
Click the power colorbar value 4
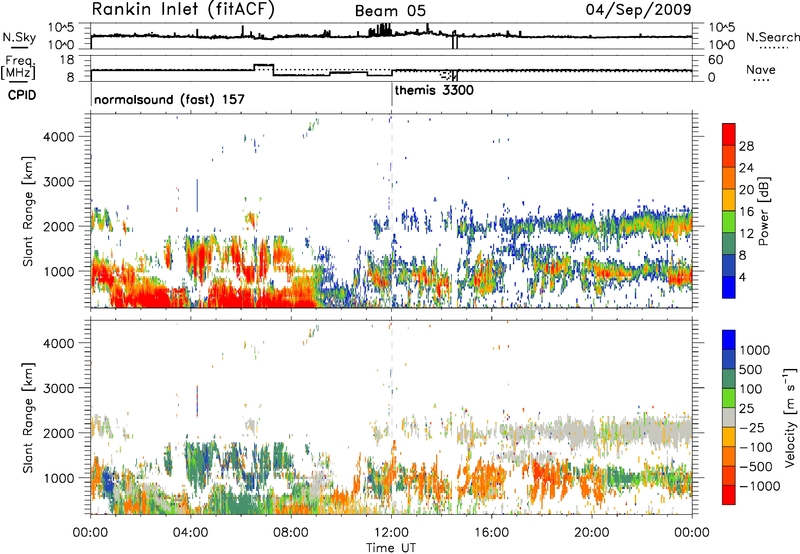[x=743, y=277]
